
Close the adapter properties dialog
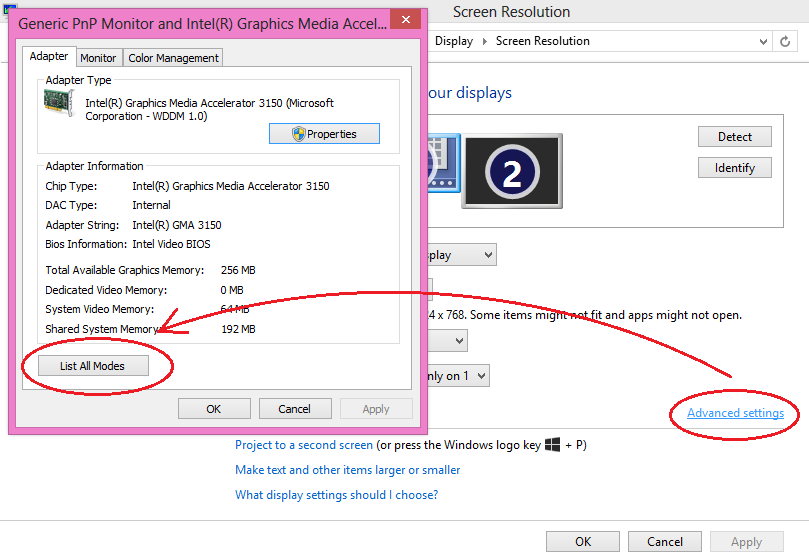pos(404,21)
